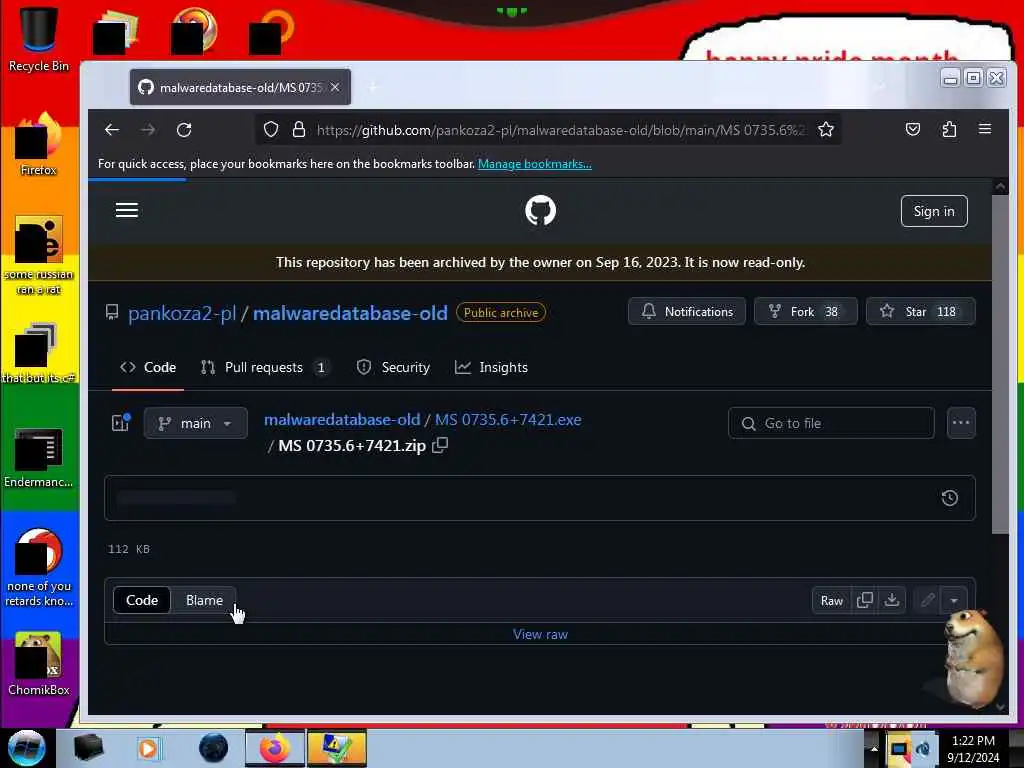Expand the file tree side panel icon
The height and width of the screenshot is (768, 1024).
click(x=121, y=423)
